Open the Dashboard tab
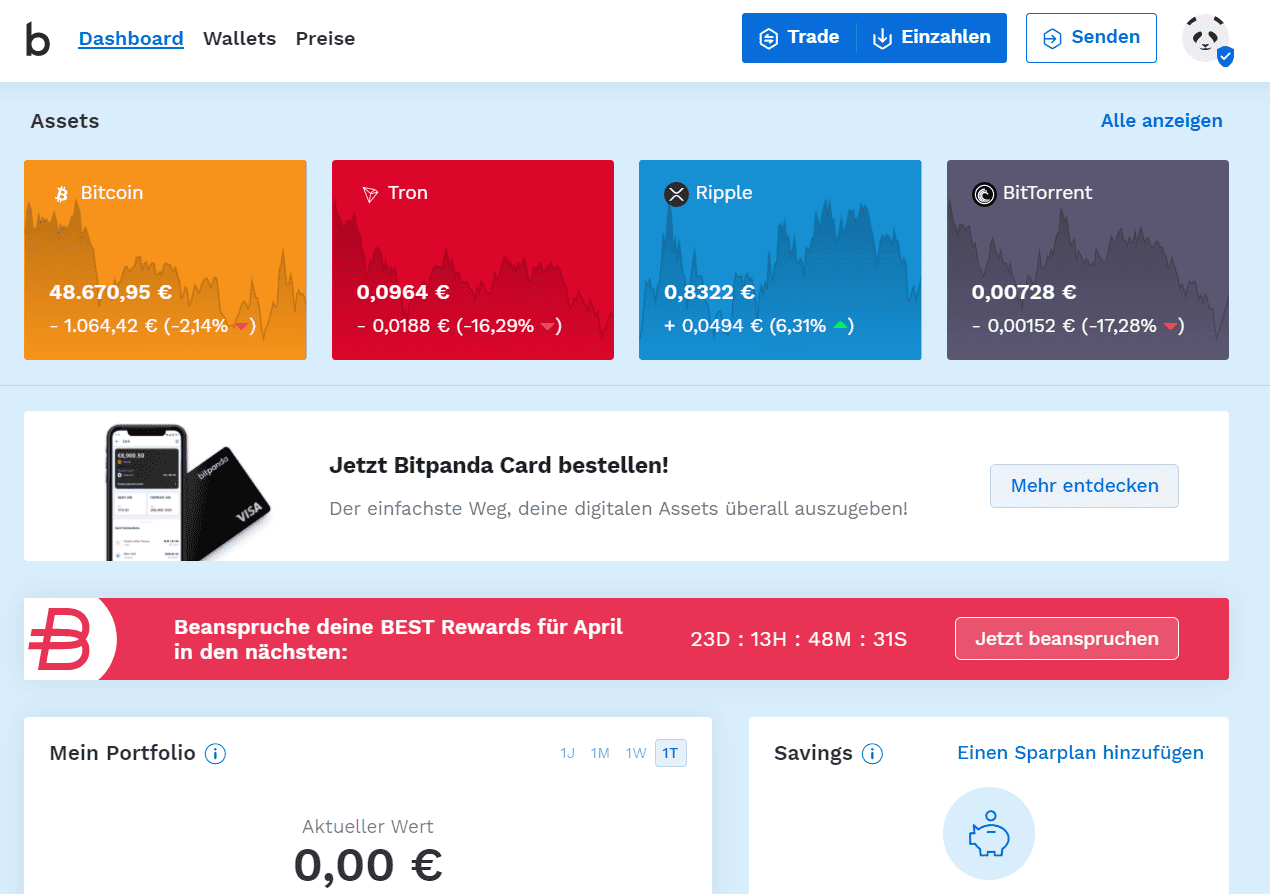The height and width of the screenshot is (894, 1270). (131, 39)
